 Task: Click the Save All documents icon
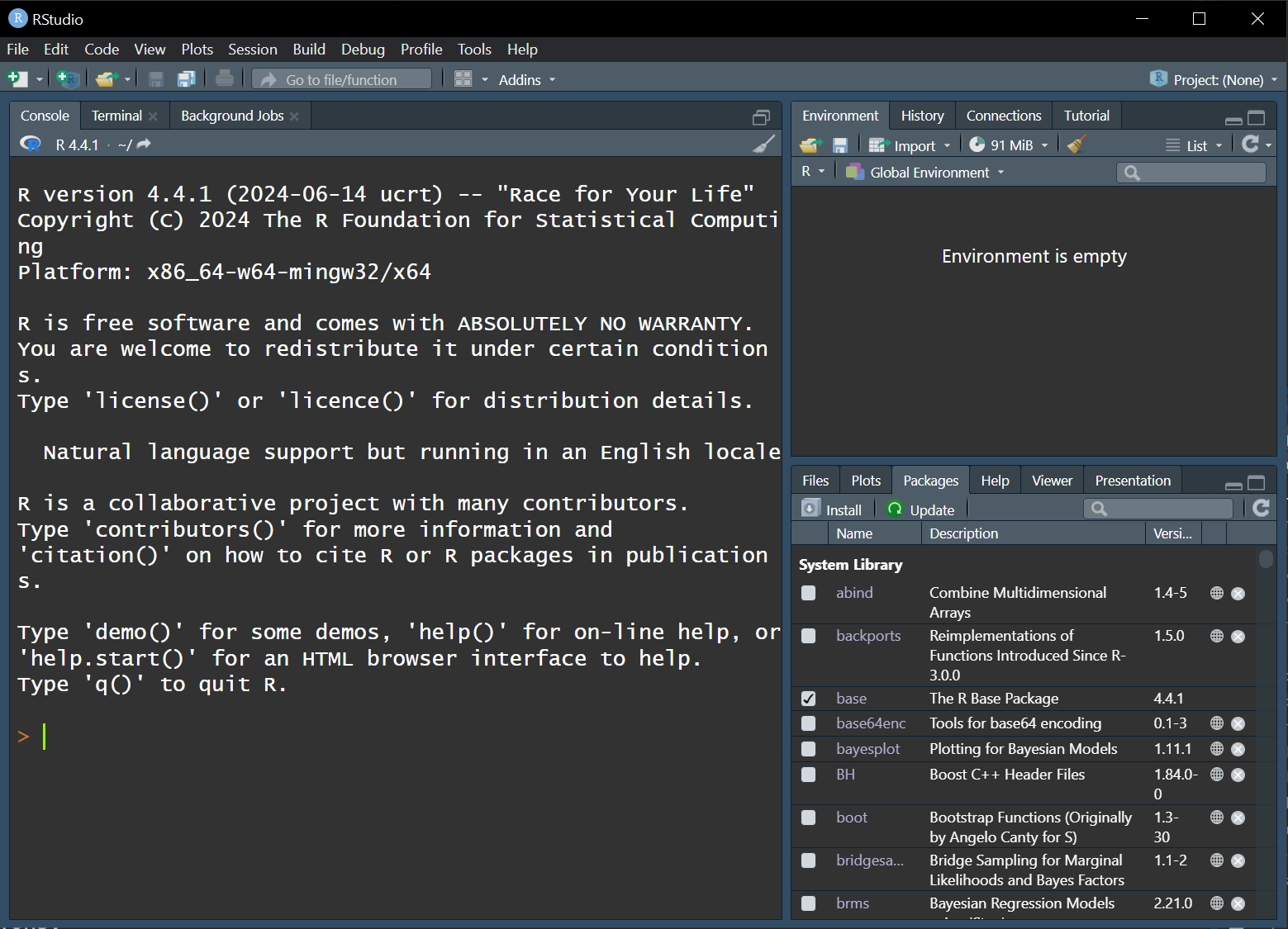[187, 79]
